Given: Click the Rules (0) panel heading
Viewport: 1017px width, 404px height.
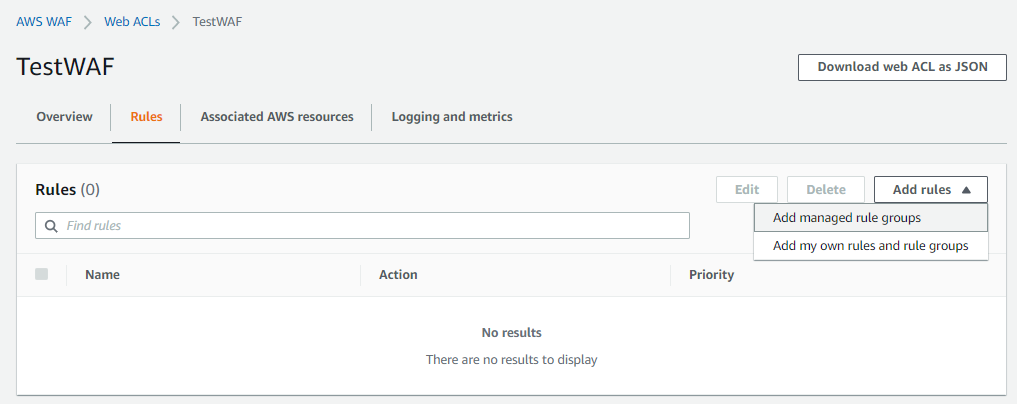Looking at the screenshot, I should click(x=67, y=189).
